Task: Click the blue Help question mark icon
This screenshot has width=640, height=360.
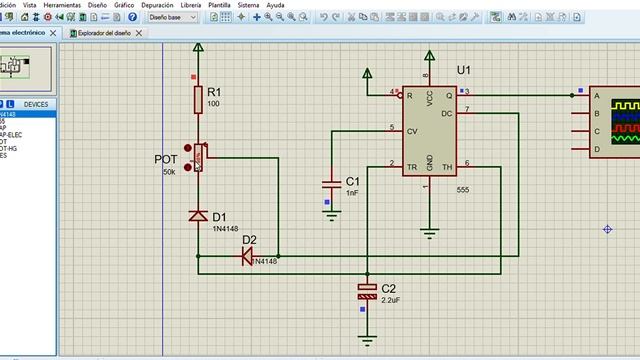Action: point(132,17)
